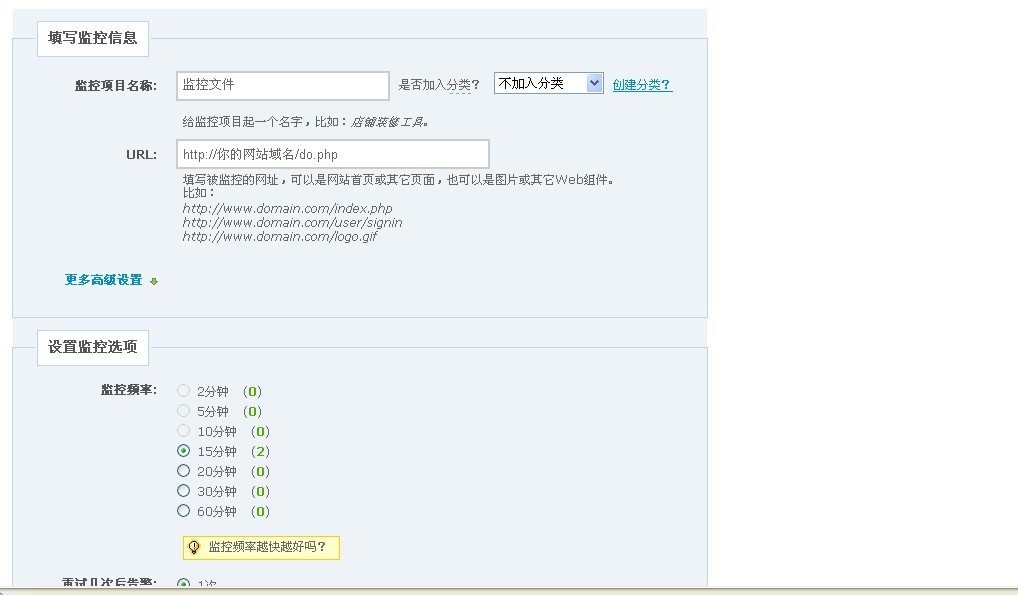Choose the 60分钟 frequency radio button
The height and width of the screenshot is (595, 1018).
pyautogui.click(x=183, y=511)
